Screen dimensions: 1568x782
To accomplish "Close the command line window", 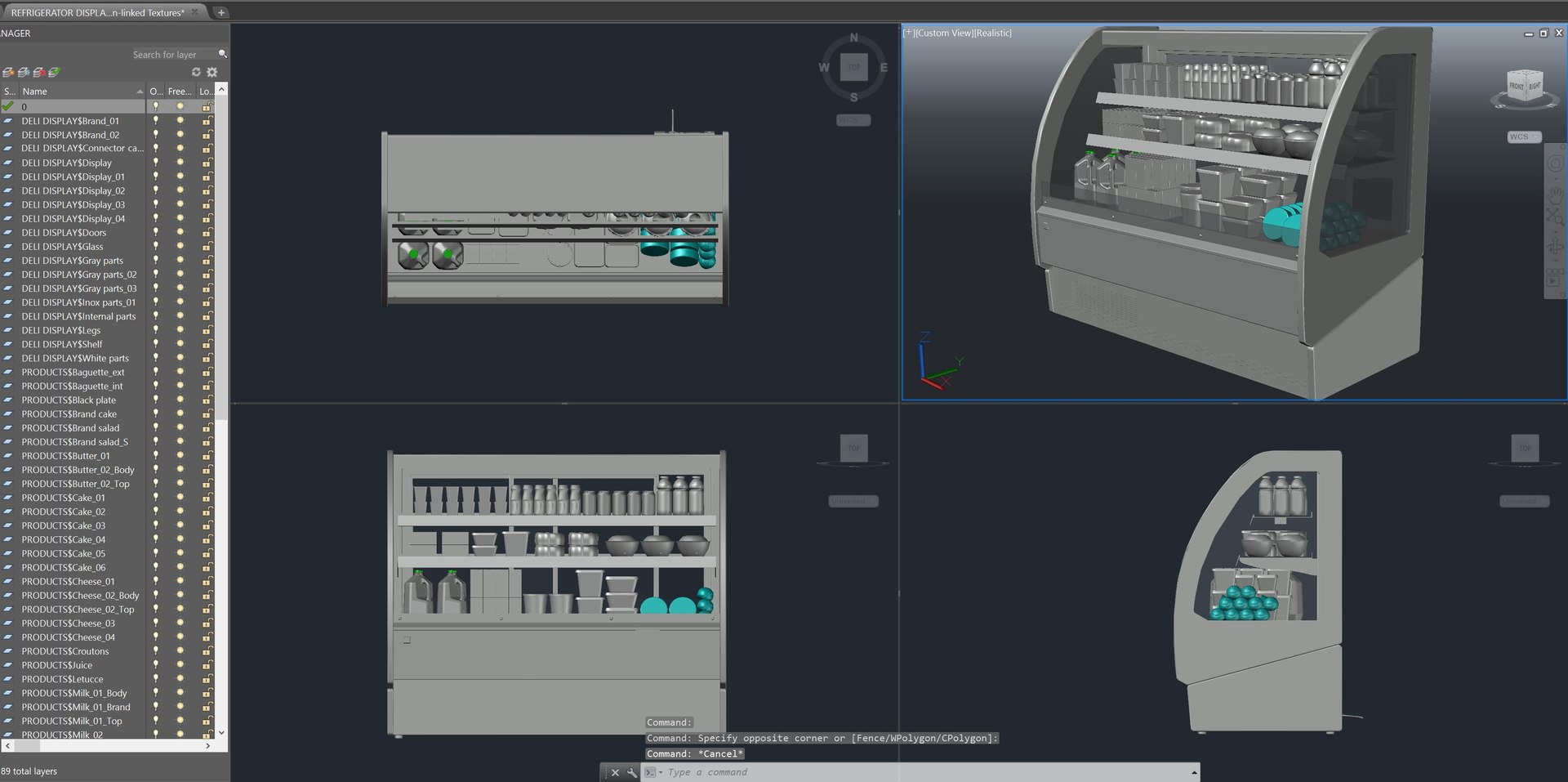I will 616,772.
